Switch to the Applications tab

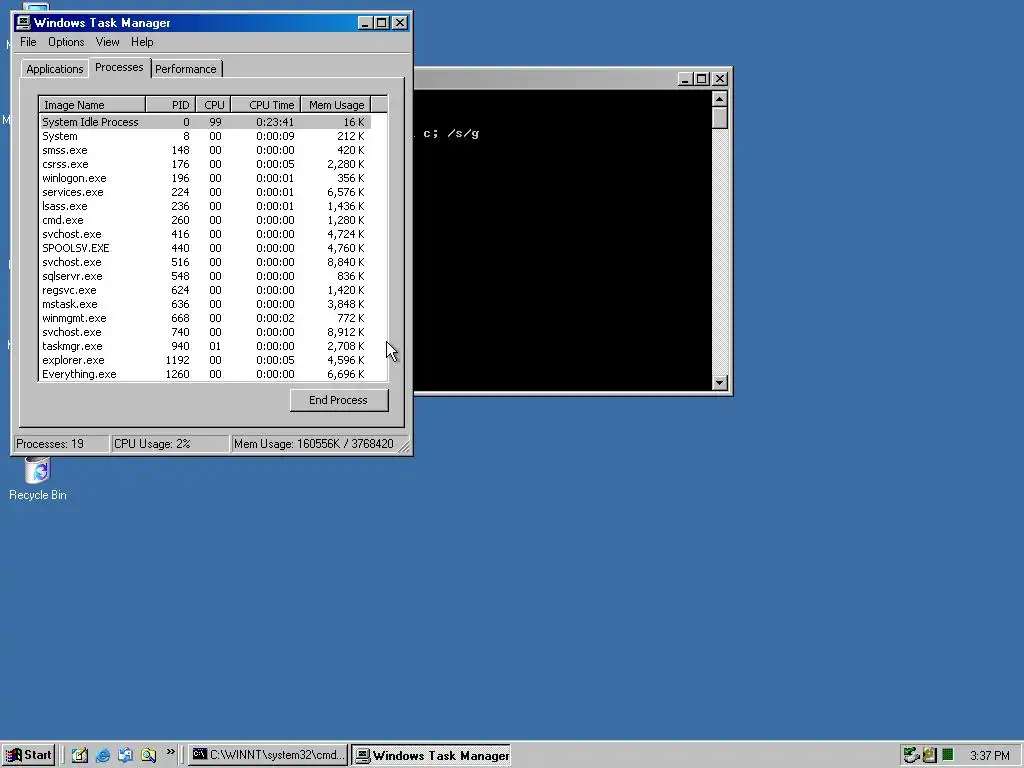(54, 69)
